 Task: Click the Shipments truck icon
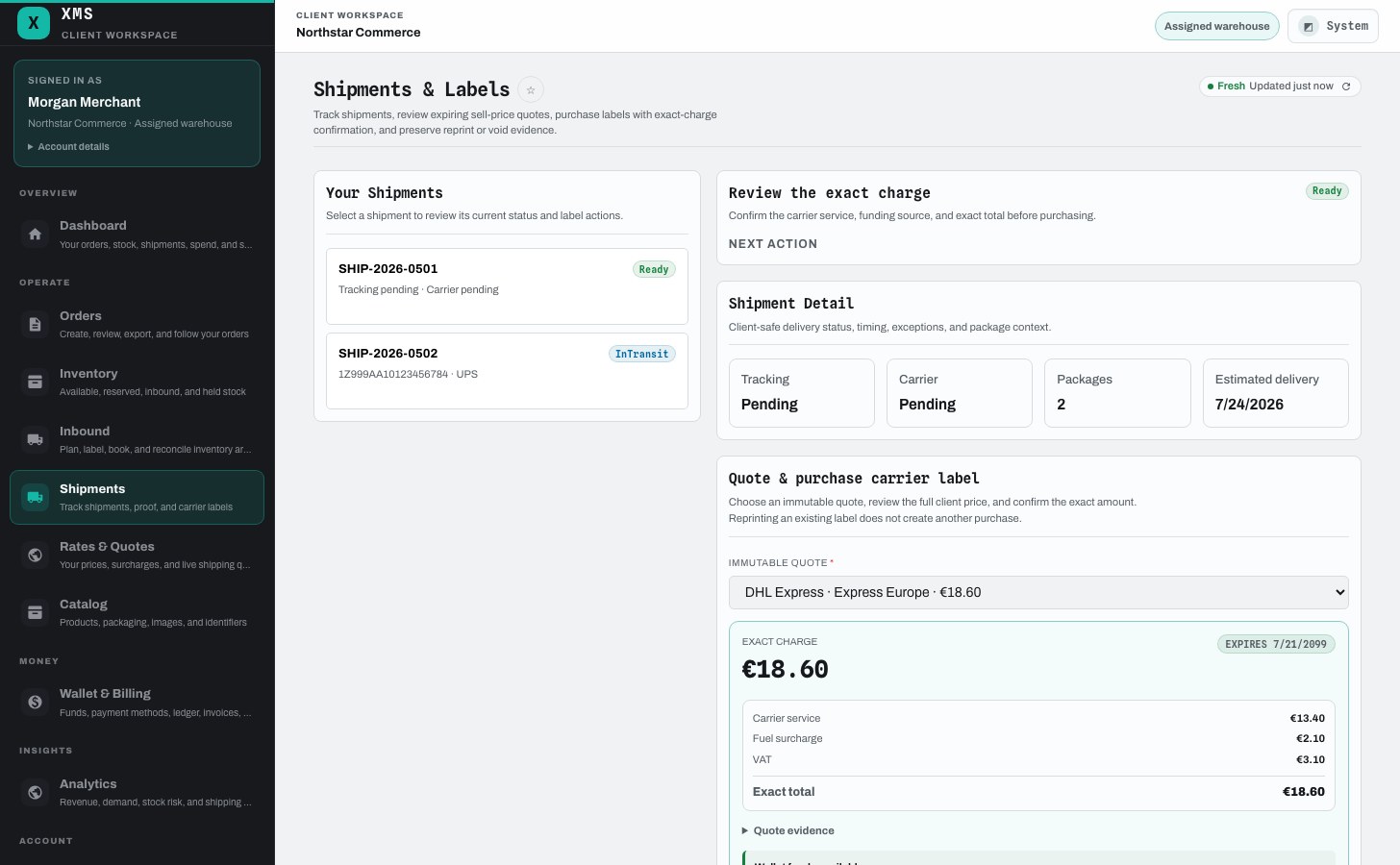pyautogui.click(x=35, y=497)
